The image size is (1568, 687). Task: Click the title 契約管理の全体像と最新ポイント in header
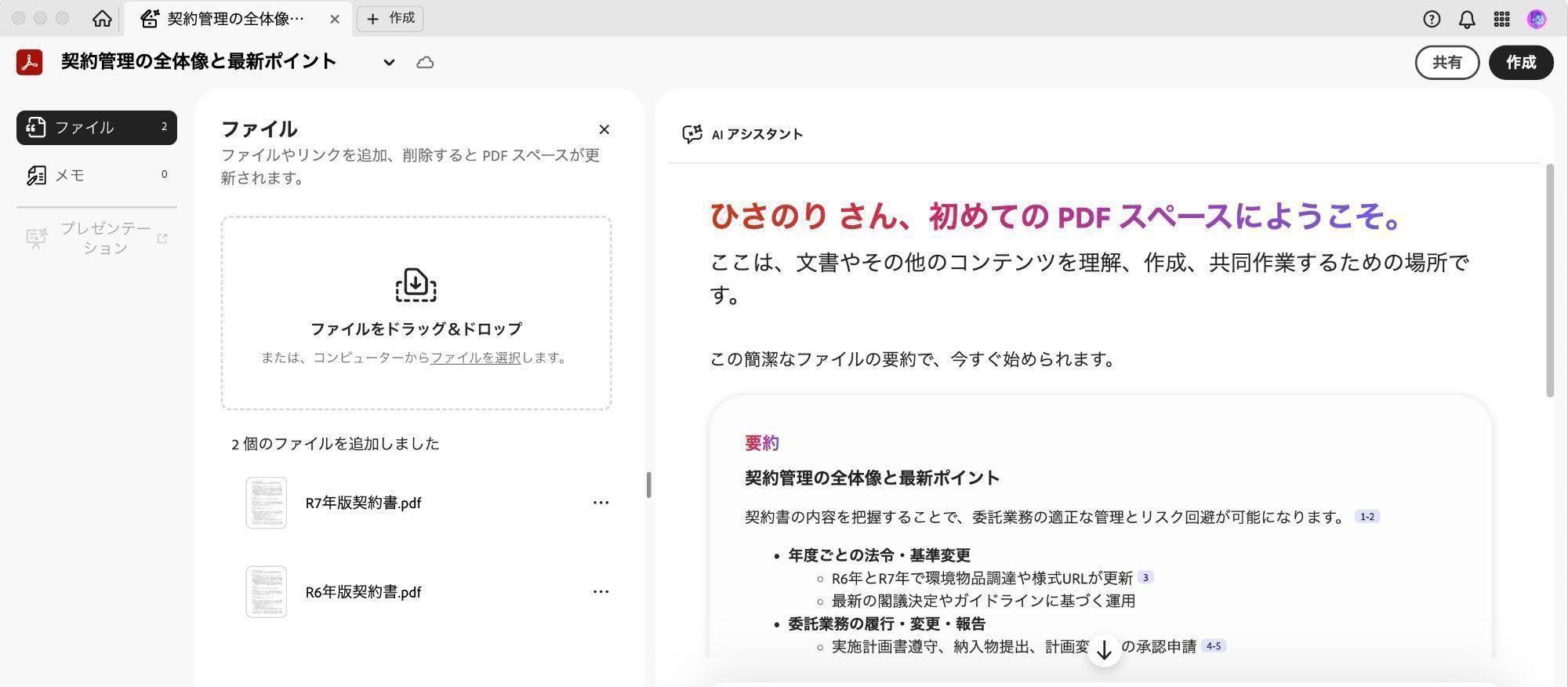199,62
